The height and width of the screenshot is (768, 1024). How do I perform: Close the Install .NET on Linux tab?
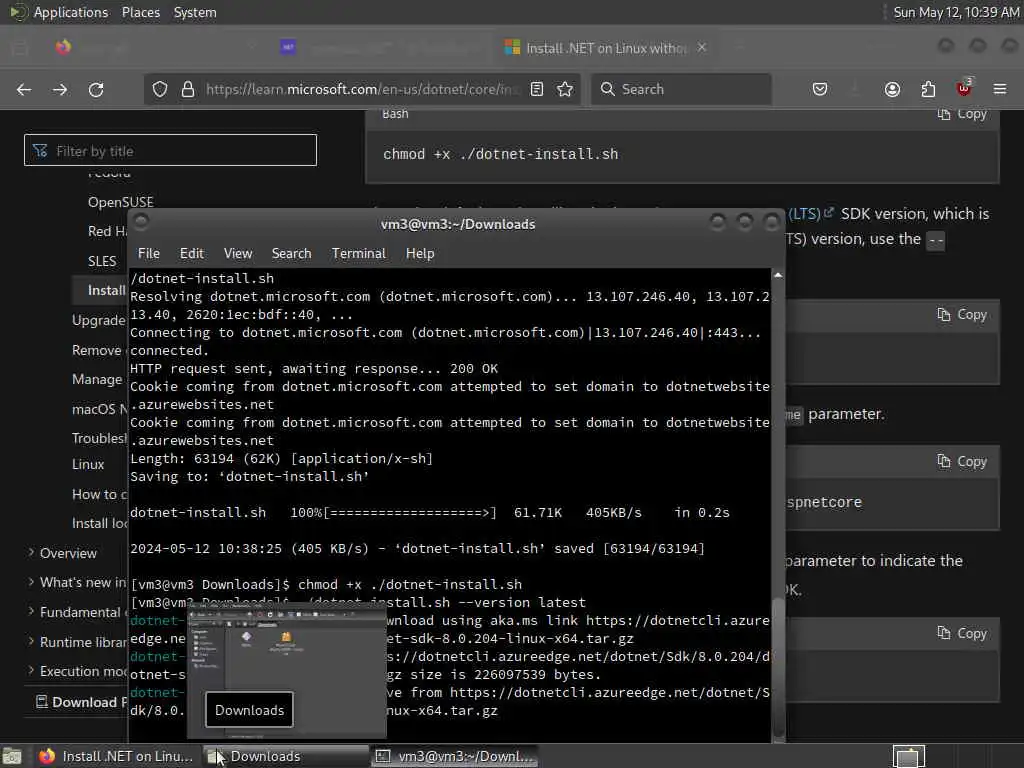[x=702, y=48]
